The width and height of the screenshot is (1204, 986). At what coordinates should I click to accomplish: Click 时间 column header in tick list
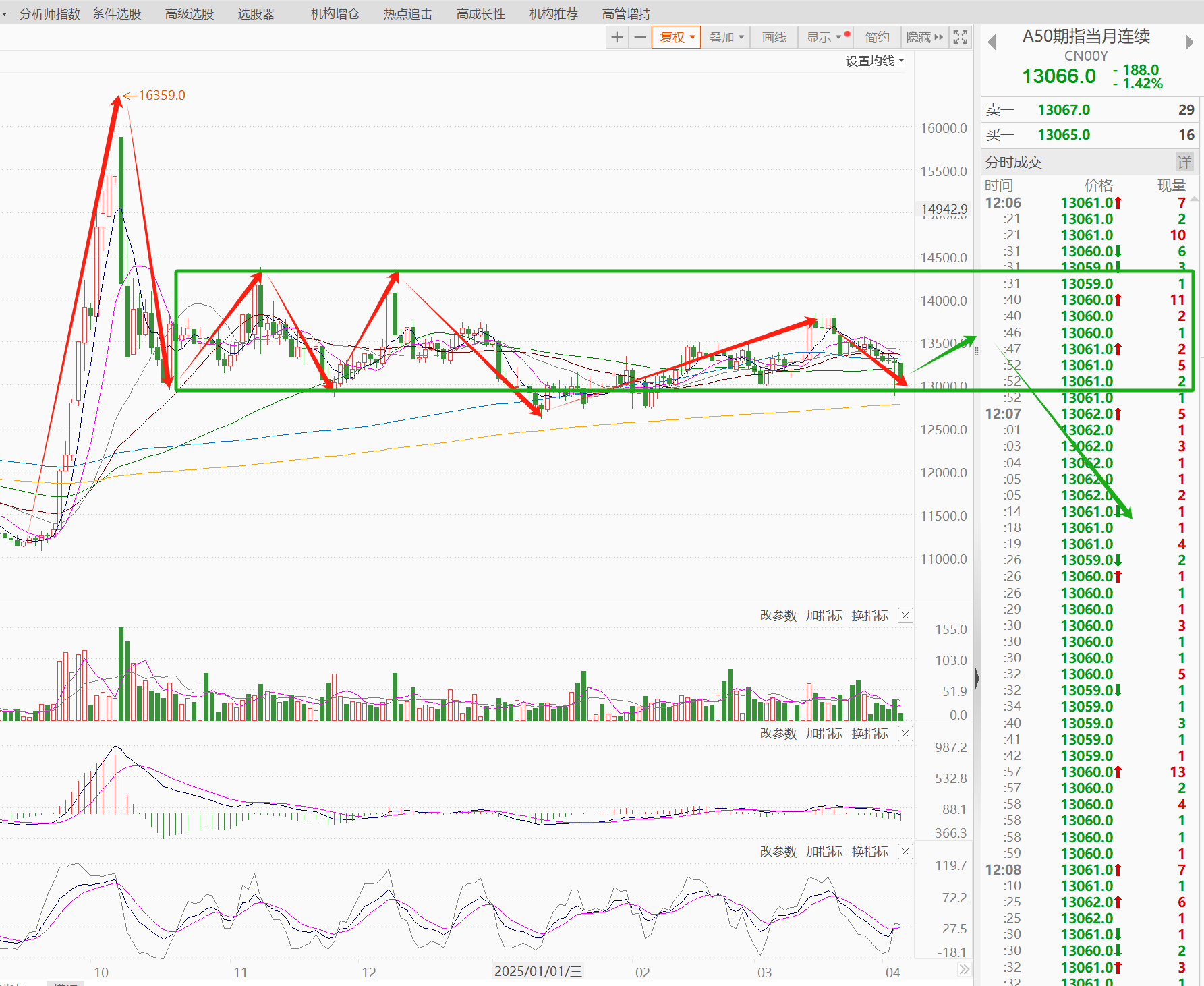click(x=999, y=185)
